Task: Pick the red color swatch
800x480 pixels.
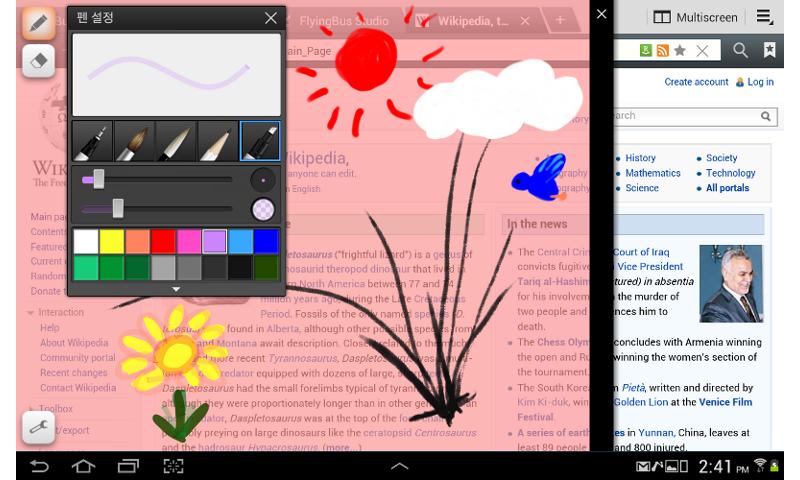Action: (x=163, y=241)
